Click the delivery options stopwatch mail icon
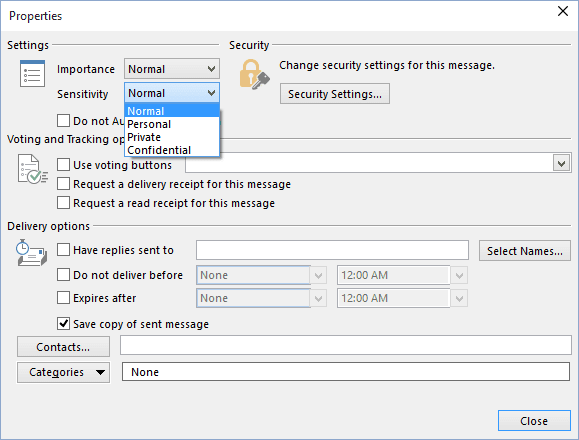 coord(31,252)
